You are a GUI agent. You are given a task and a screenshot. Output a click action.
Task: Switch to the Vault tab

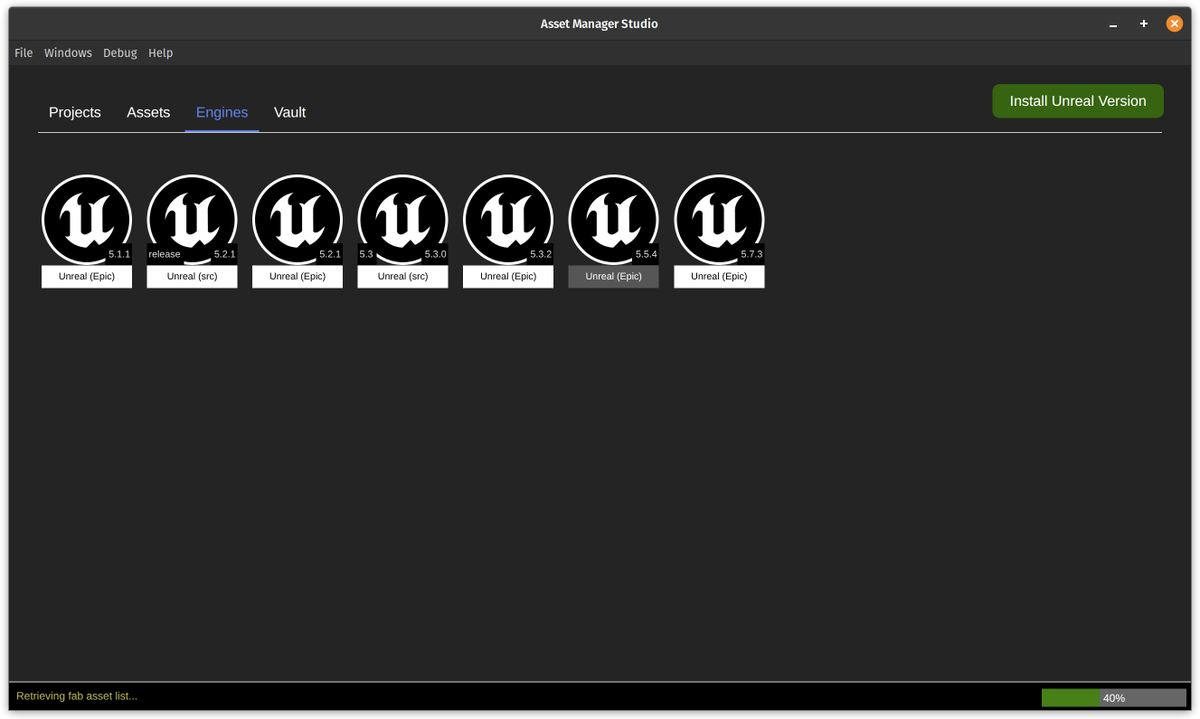pos(290,113)
